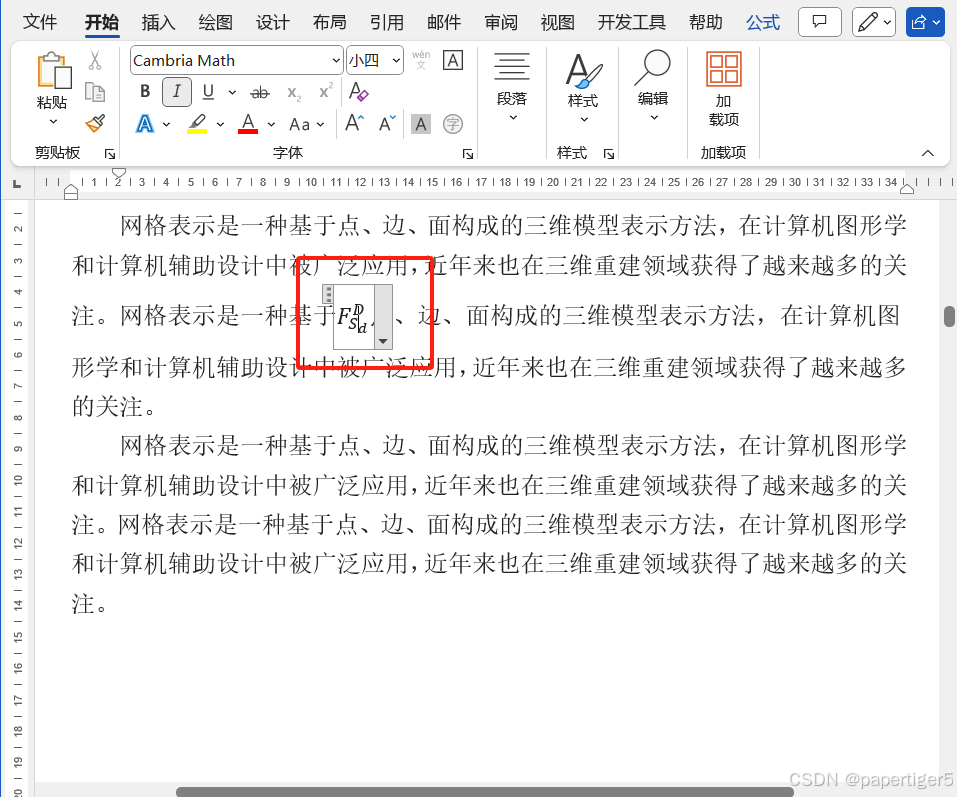
Task: Expand text effects dropdown arrow
Action: 166,124
